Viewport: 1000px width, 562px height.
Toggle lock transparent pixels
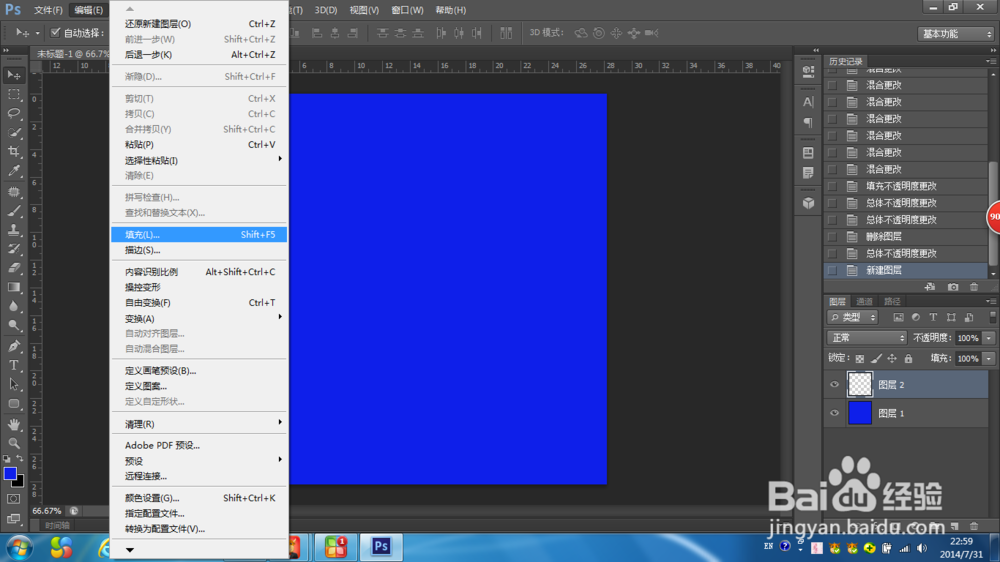click(860, 359)
